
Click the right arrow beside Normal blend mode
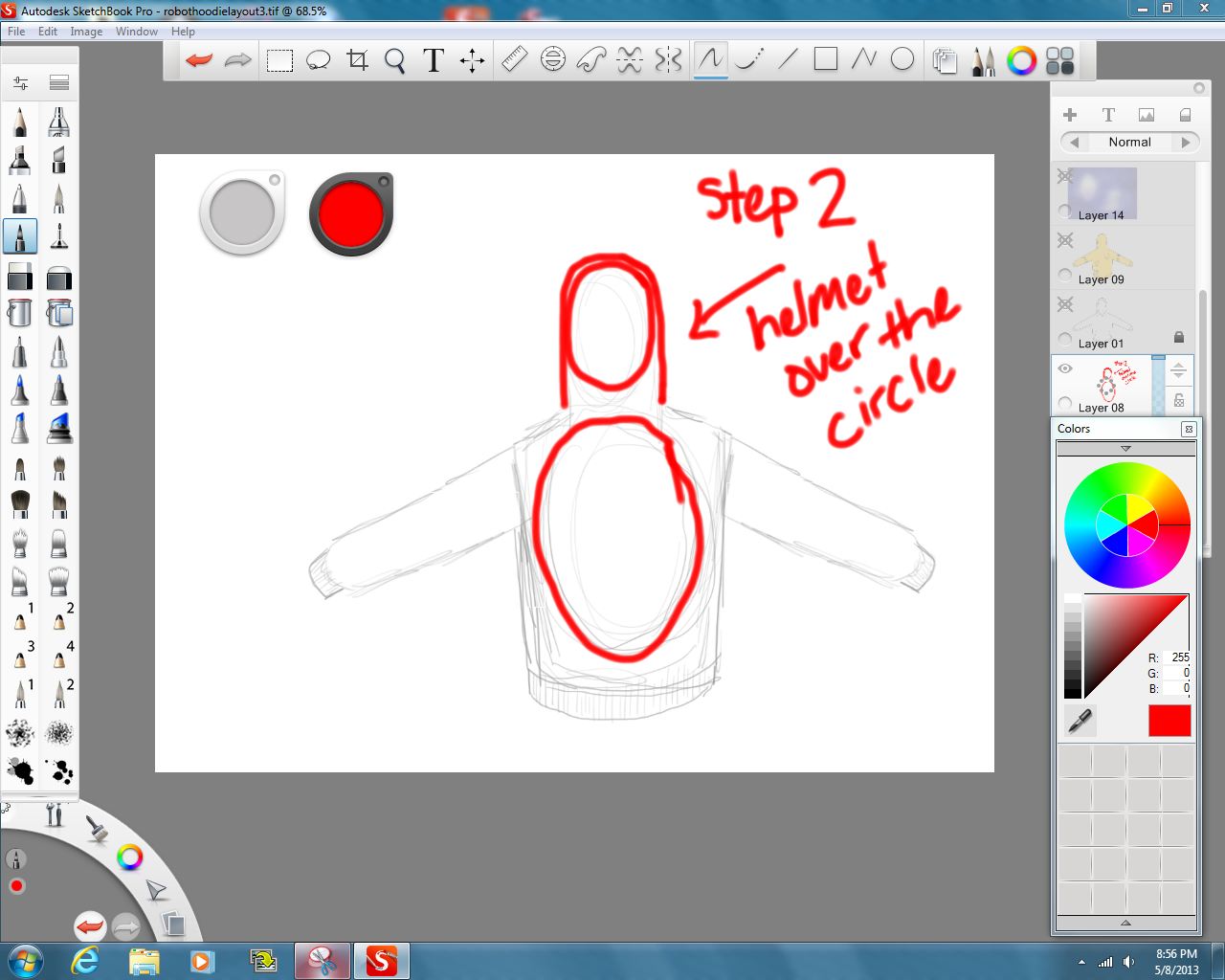1187,142
